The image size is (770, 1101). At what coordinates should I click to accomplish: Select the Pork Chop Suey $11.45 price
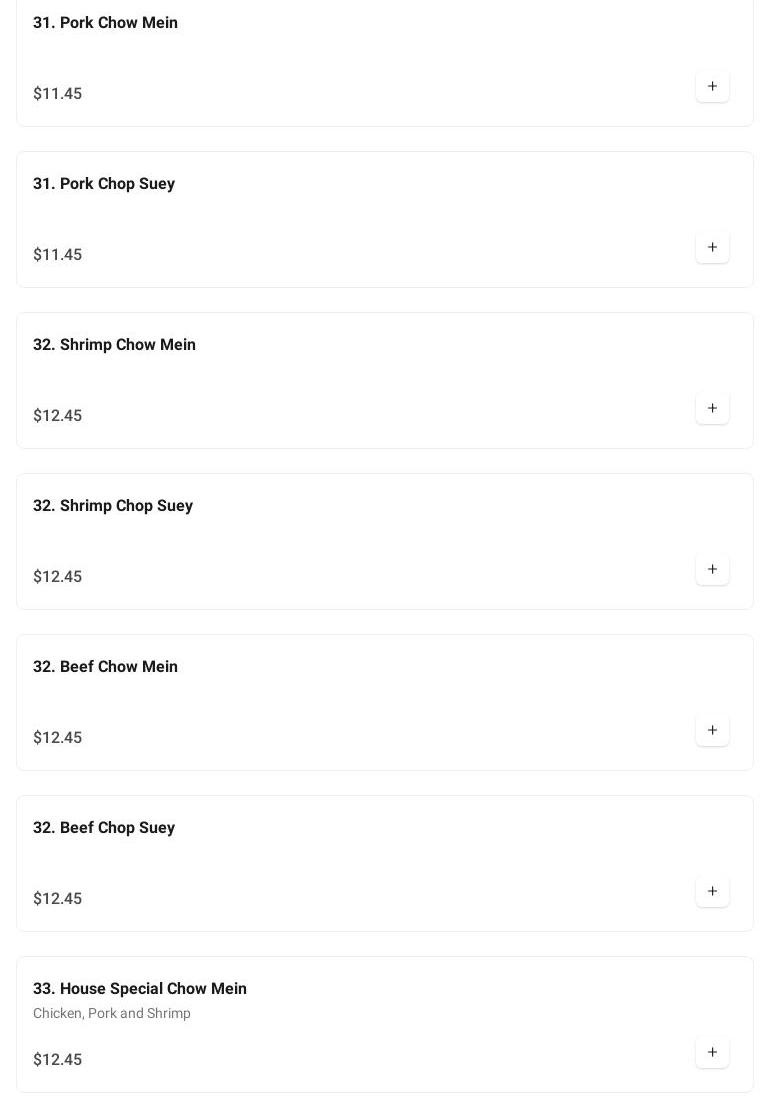coord(58,255)
